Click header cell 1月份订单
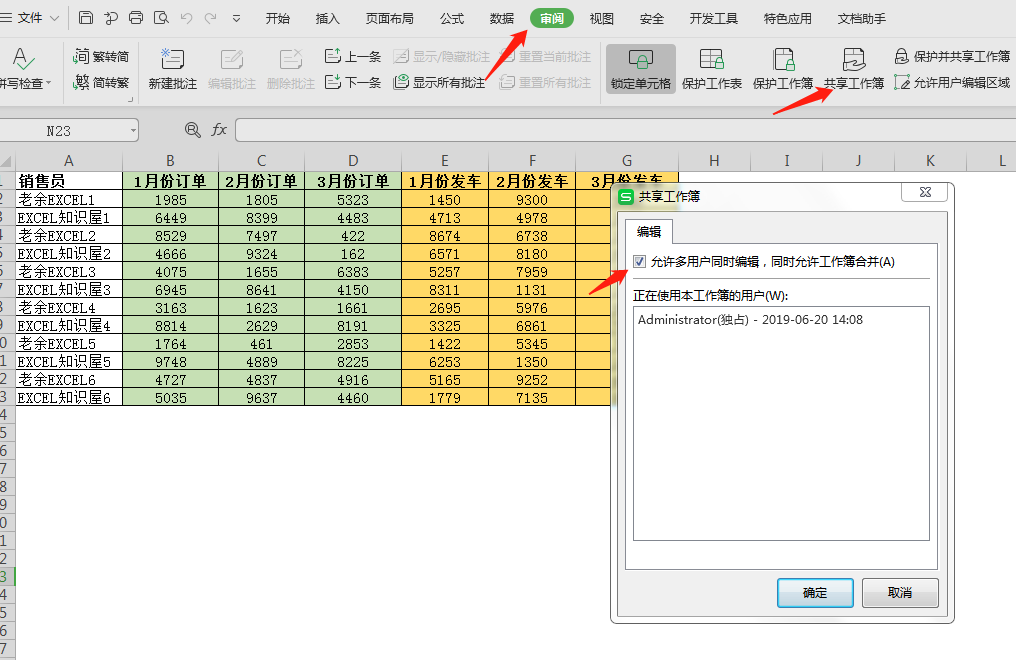The image size is (1016, 660). click(x=170, y=181)
